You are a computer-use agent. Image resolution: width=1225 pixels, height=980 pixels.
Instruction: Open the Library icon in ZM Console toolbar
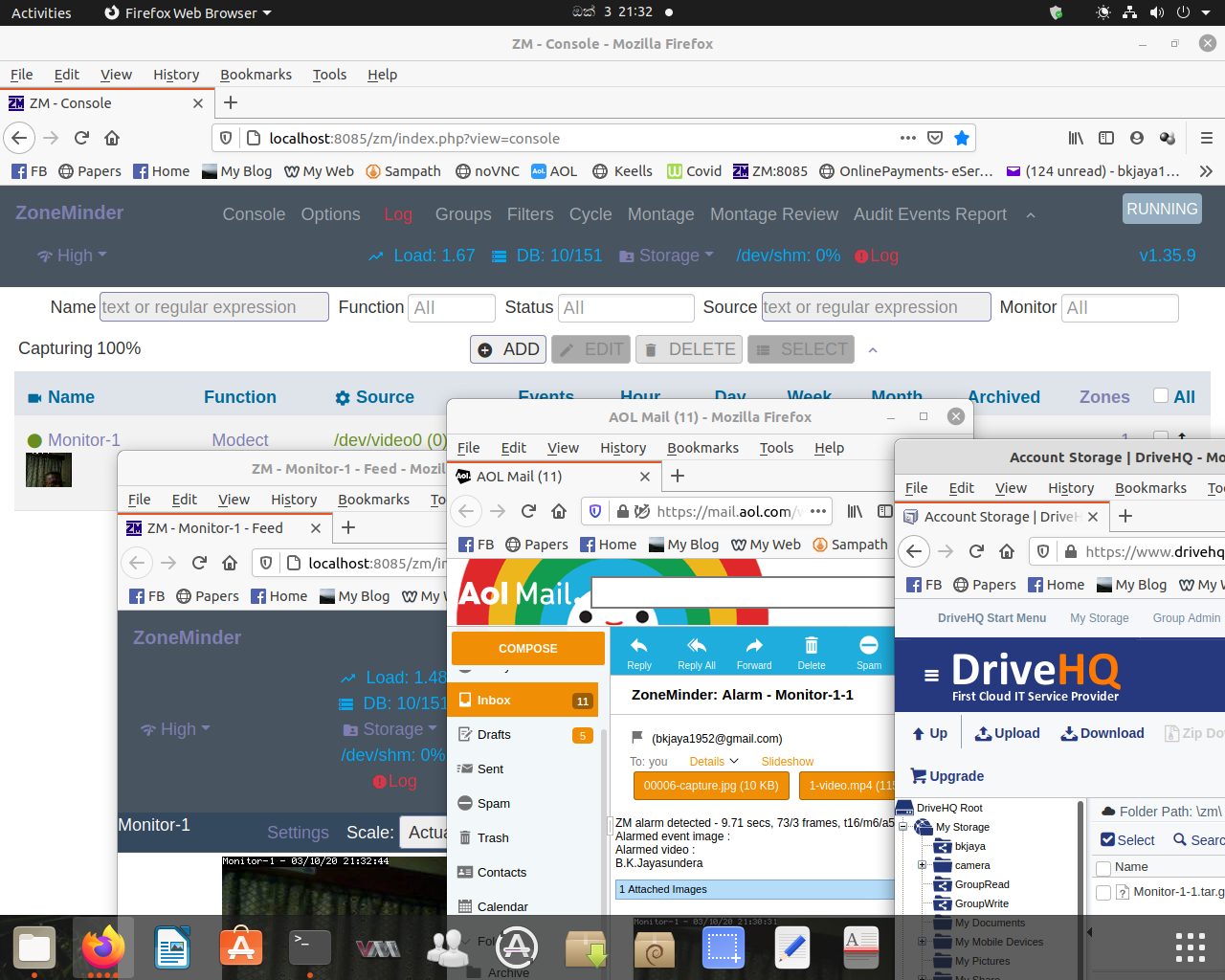(x=1076, y=138)
